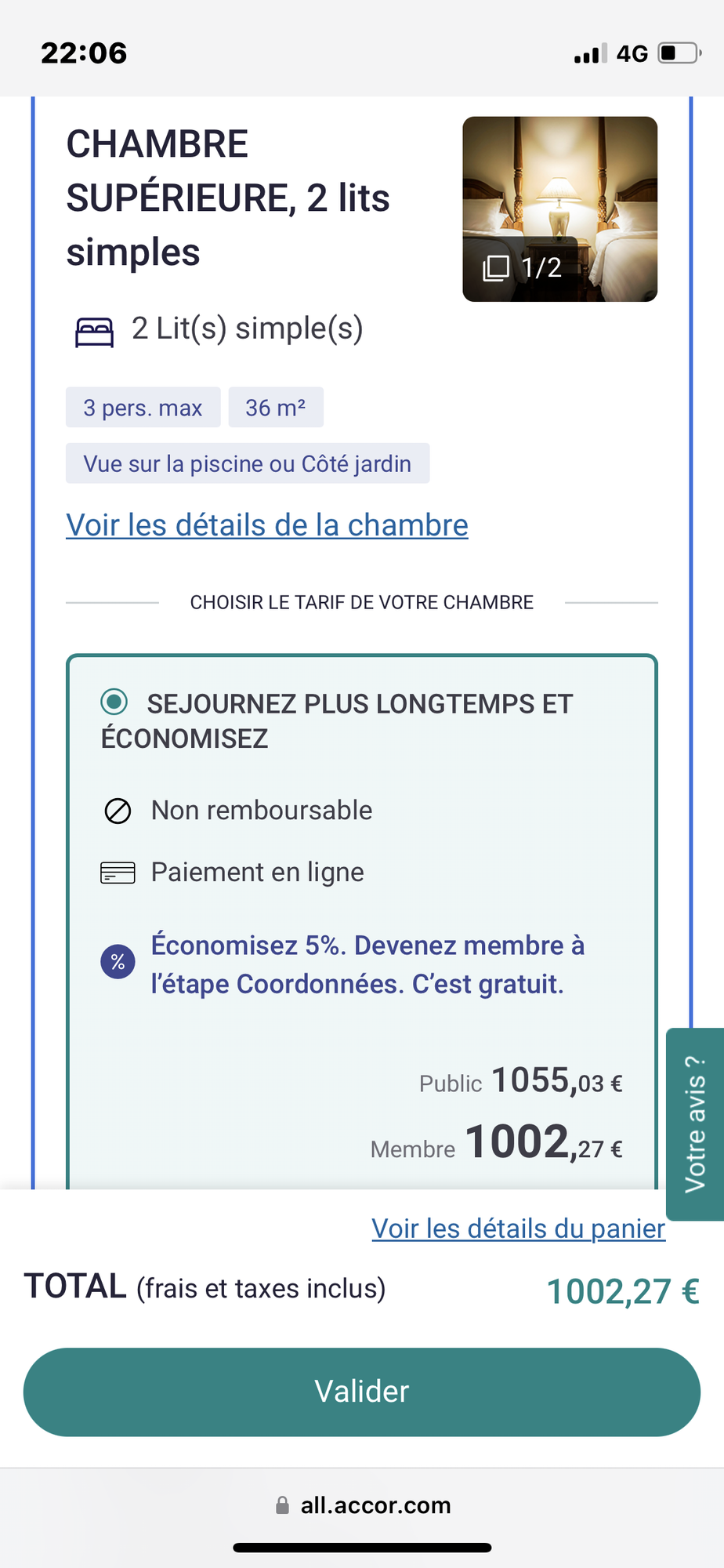Tap the credit card payment icon
Screen dimensions: 724x1568
[x=118, y=873]
